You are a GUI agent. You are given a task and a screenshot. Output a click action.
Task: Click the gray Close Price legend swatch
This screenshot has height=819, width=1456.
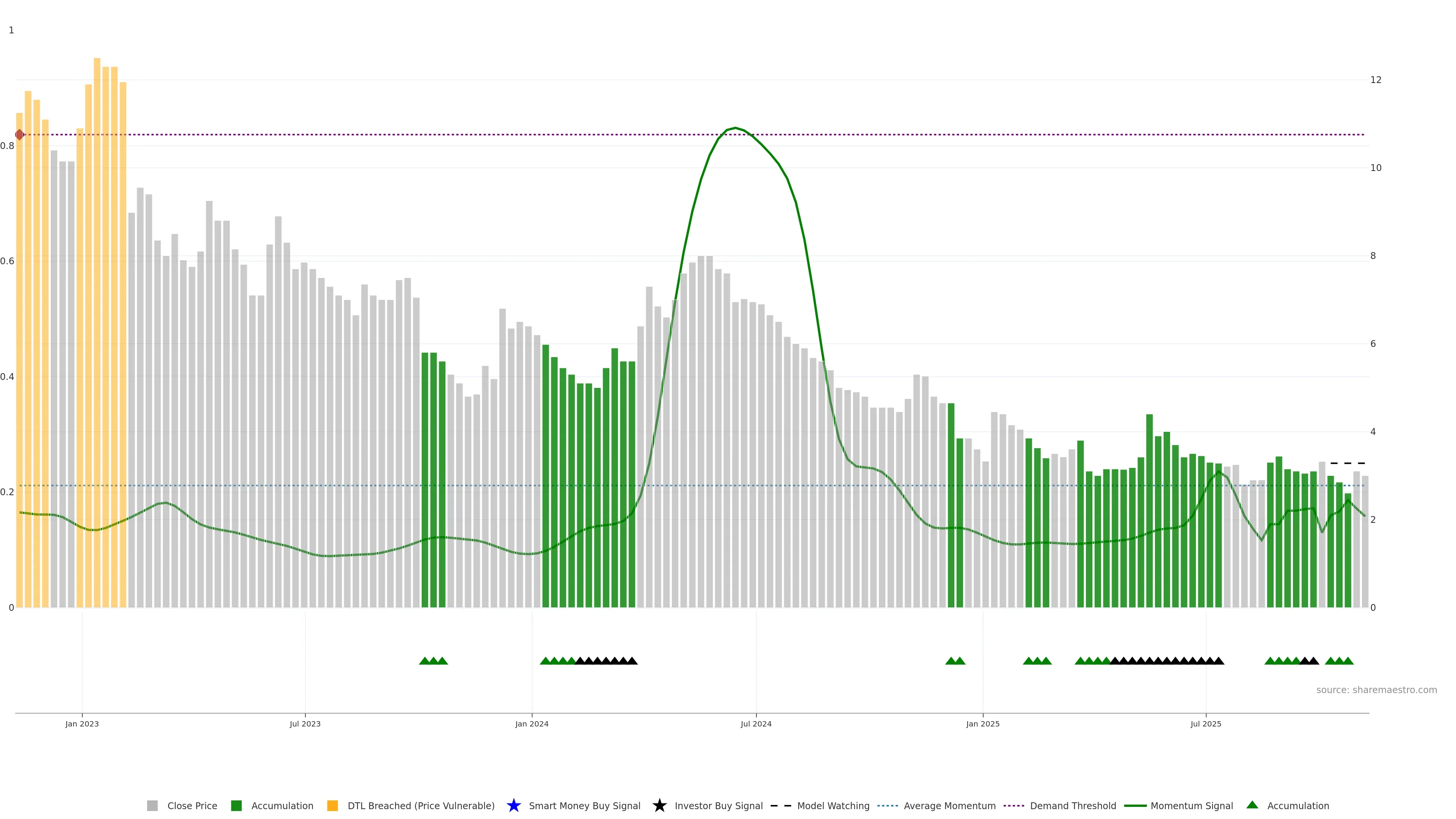tap(152, 805)
